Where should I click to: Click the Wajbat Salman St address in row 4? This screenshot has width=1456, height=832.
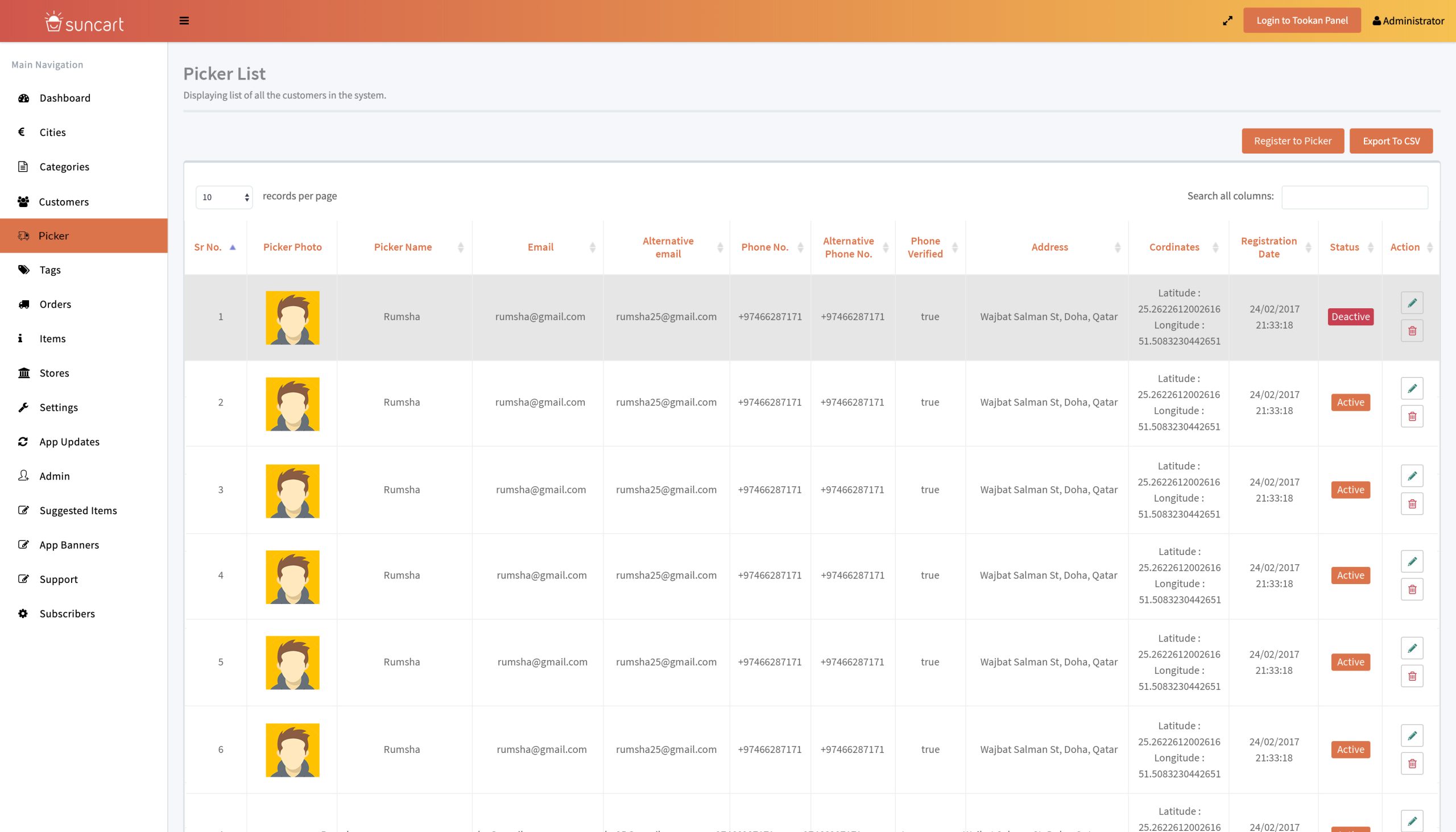tap(1049, 576)
